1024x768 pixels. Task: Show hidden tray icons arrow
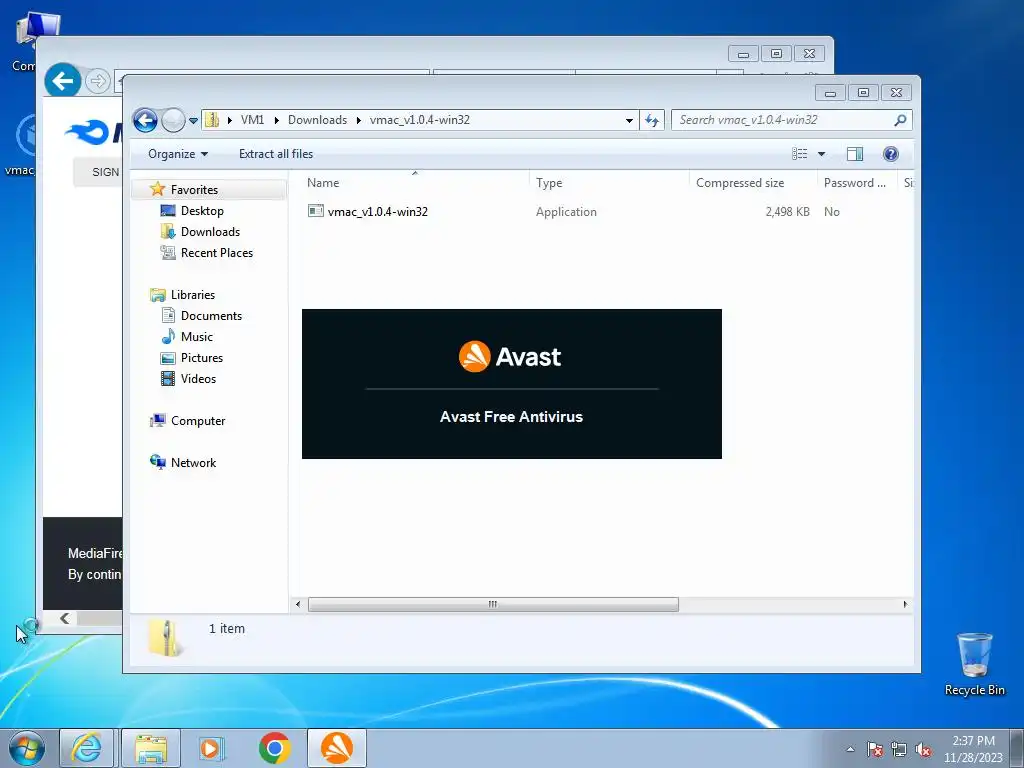[x=850, y=750]
